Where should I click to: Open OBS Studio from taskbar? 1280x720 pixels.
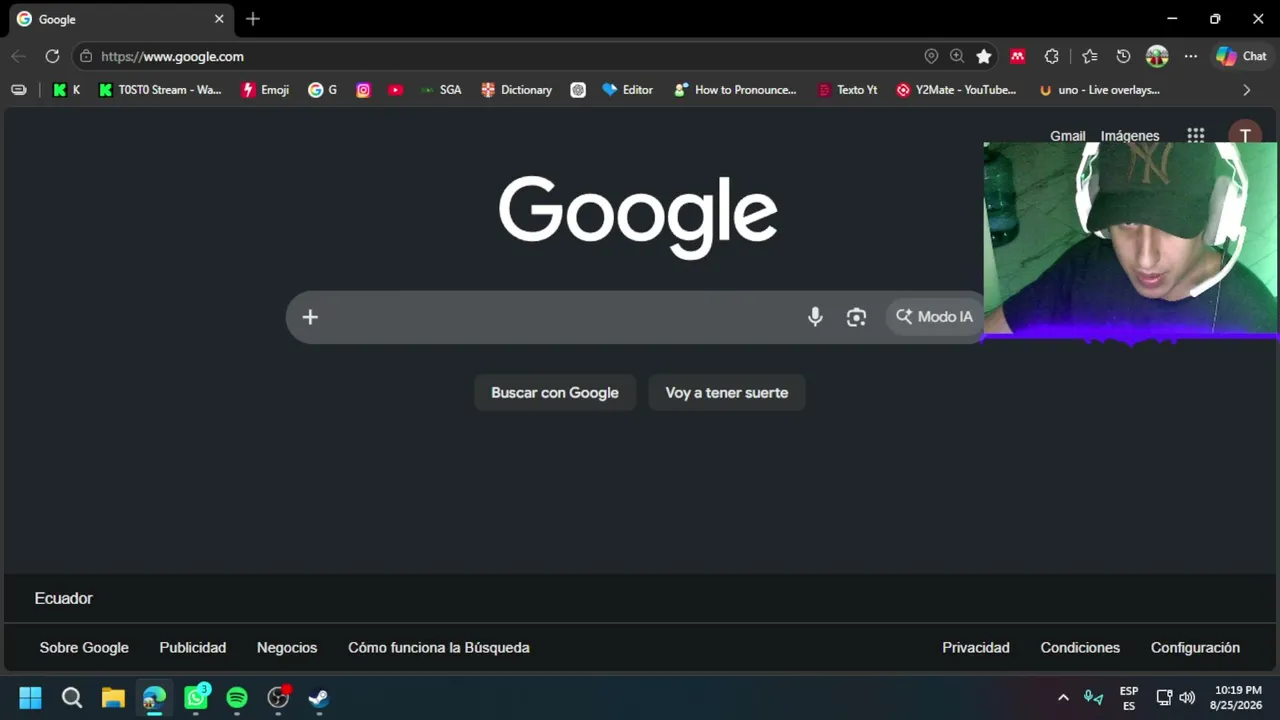pos(278,698)
